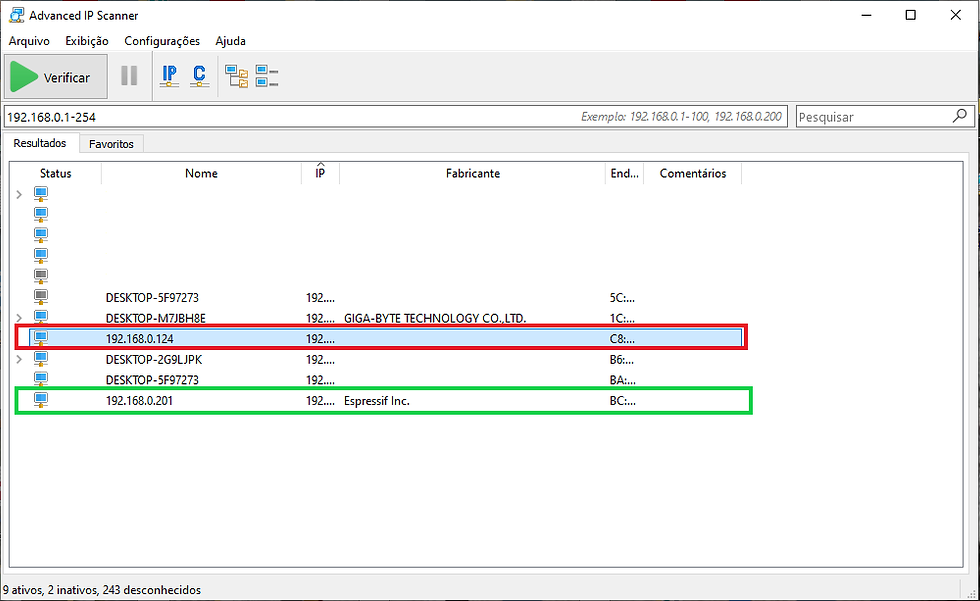Click the 1C:... MAC address cell
Image resolution: width=980 pixels, height=601 pixels.
click(622, 318)
